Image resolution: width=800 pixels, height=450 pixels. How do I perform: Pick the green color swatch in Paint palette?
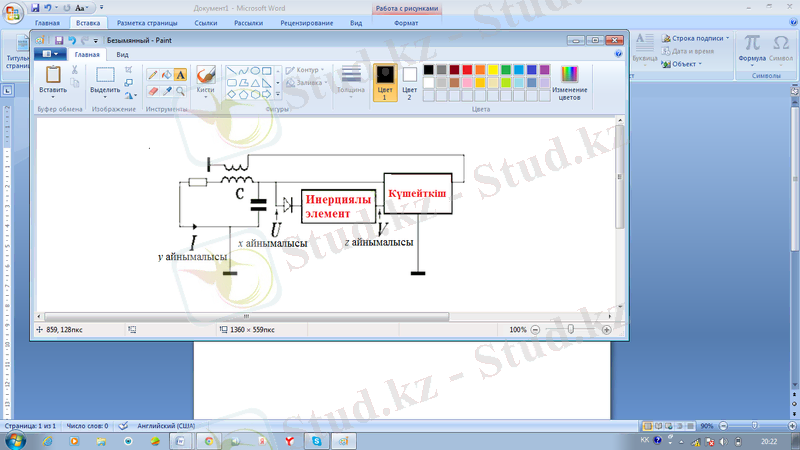click(506, 70)
